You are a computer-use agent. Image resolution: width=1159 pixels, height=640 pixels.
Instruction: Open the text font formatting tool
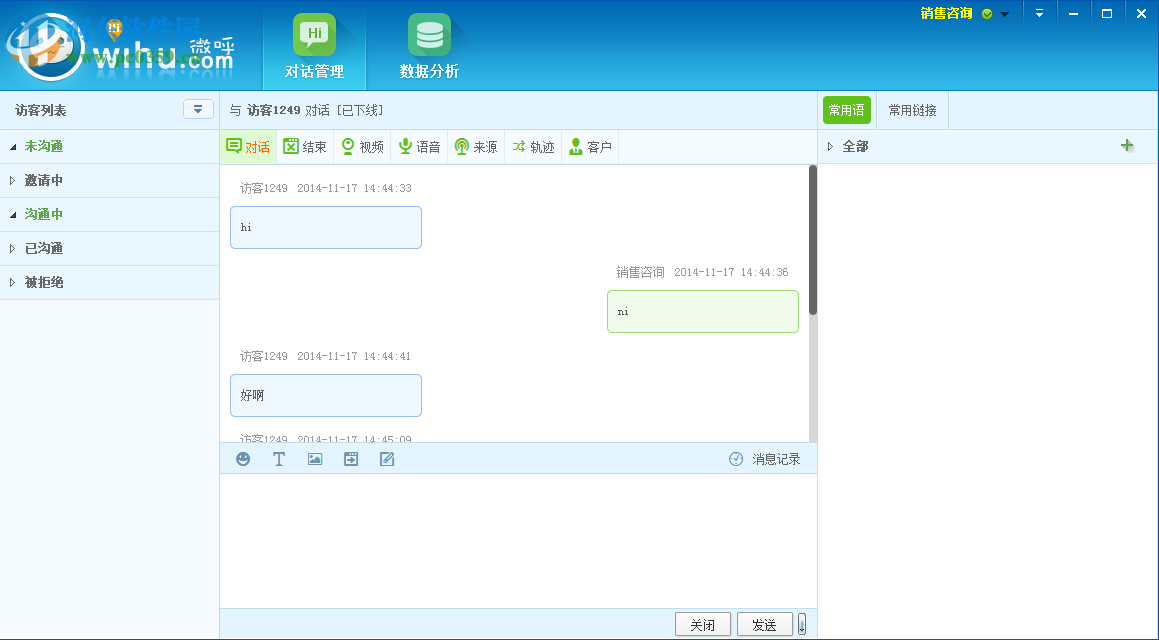coord(279,459)
